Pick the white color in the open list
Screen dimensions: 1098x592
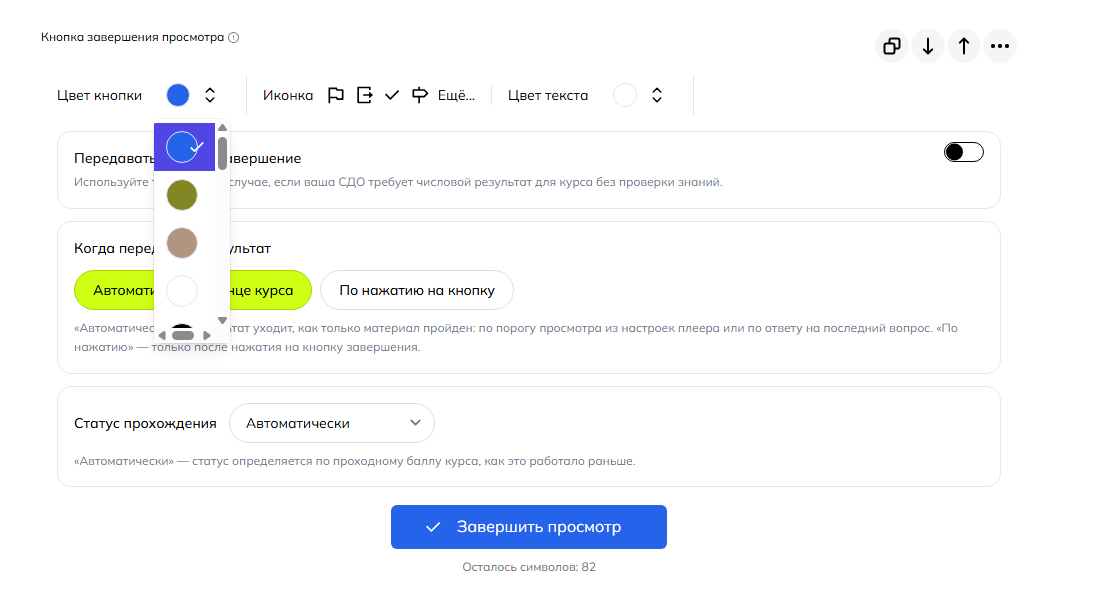(182, 291)
